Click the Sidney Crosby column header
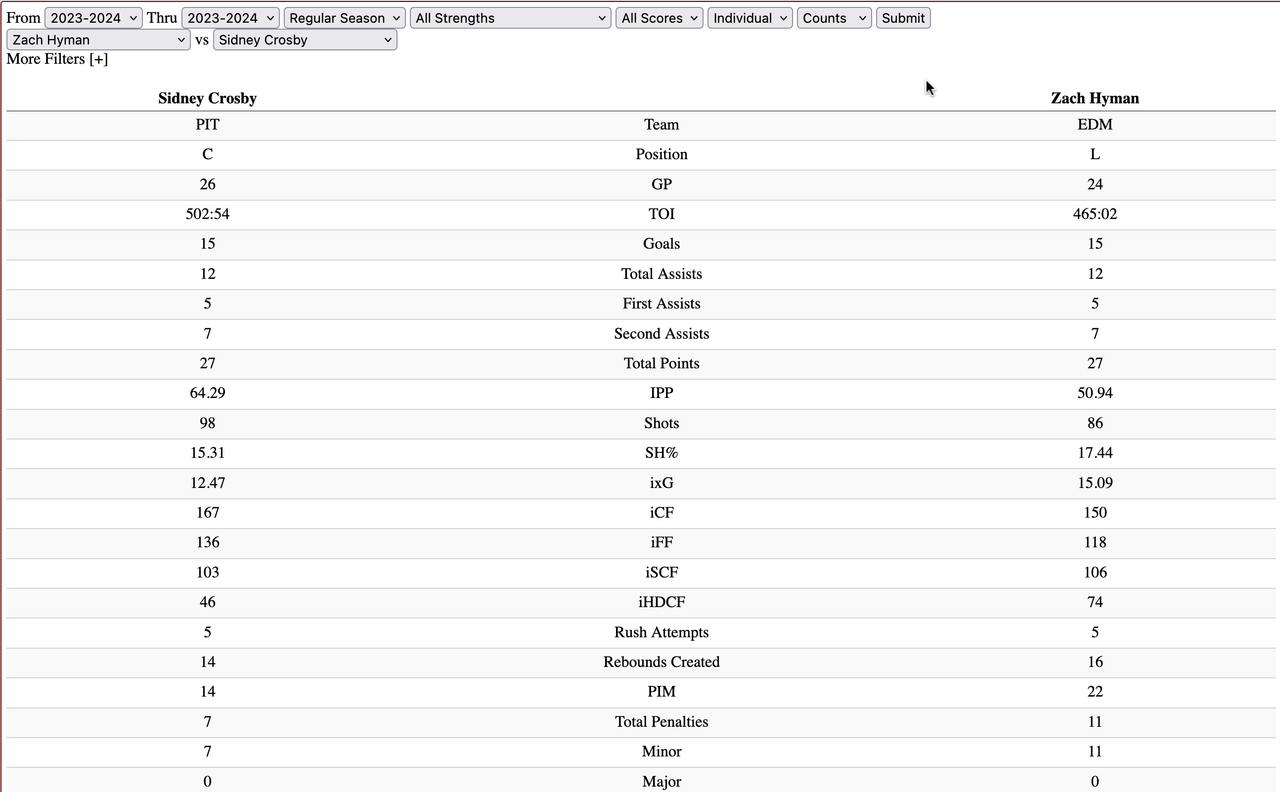This screenshot has width=1280, height=792. 207,98
